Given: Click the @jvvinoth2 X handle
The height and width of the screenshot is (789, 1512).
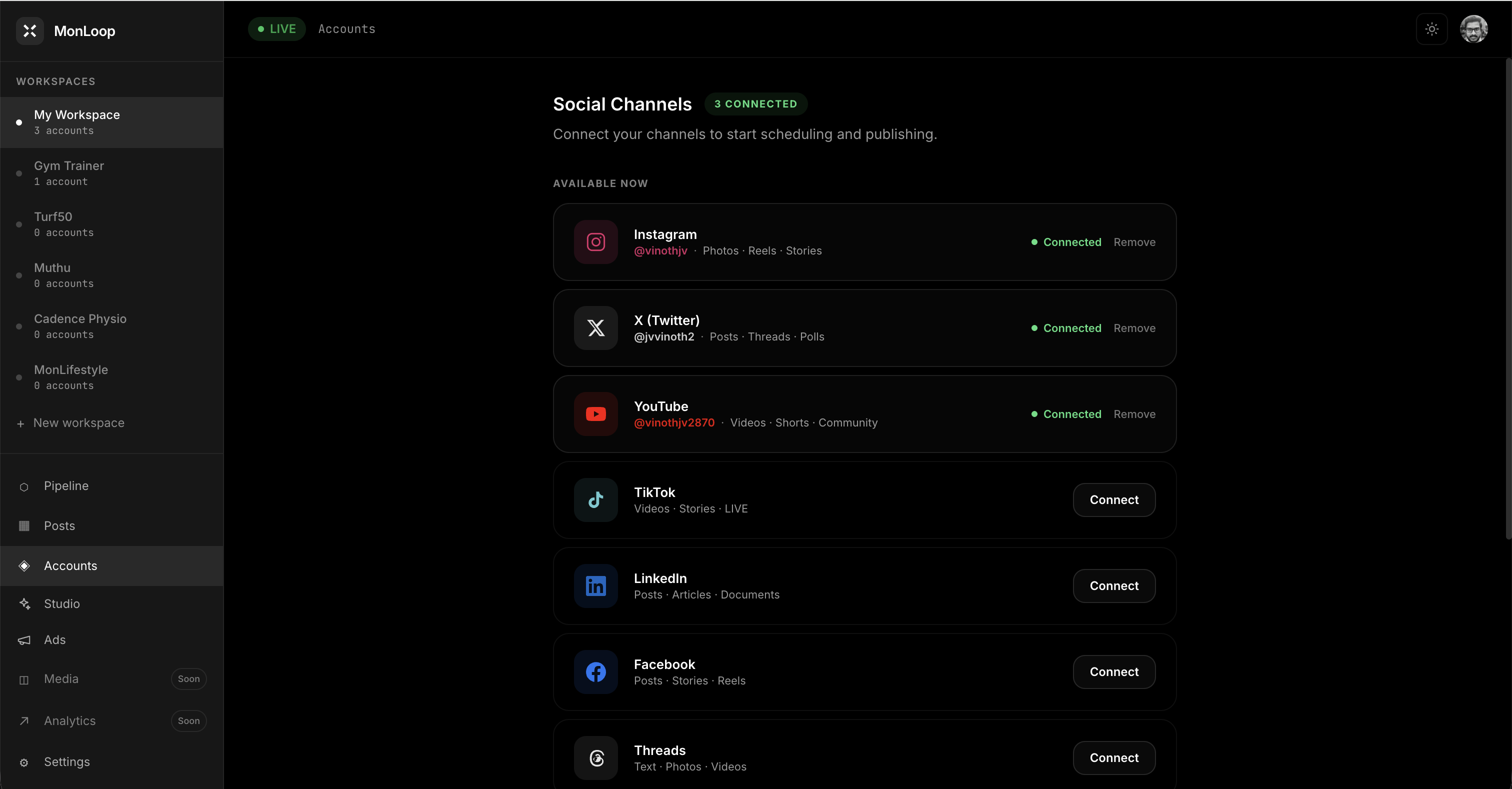Looking at the screenshot, I should [664, 337].
